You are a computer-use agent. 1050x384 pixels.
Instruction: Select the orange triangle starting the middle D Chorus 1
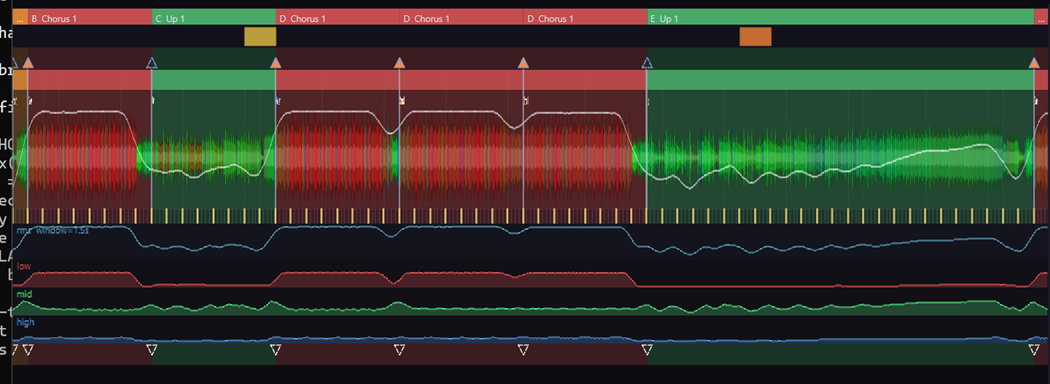coord(399,63)
